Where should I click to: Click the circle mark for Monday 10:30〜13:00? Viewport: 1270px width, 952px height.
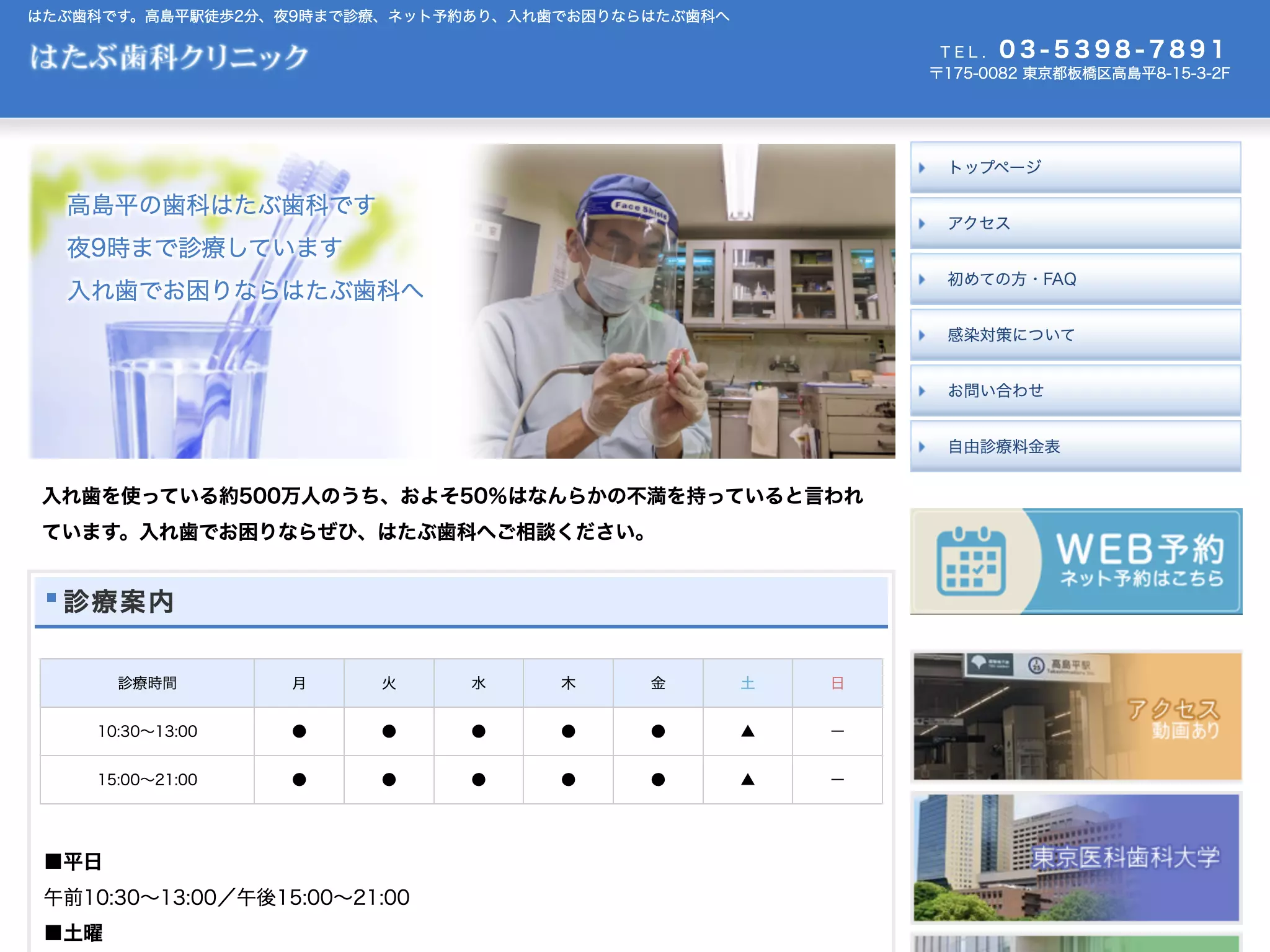tap(299, 731)
